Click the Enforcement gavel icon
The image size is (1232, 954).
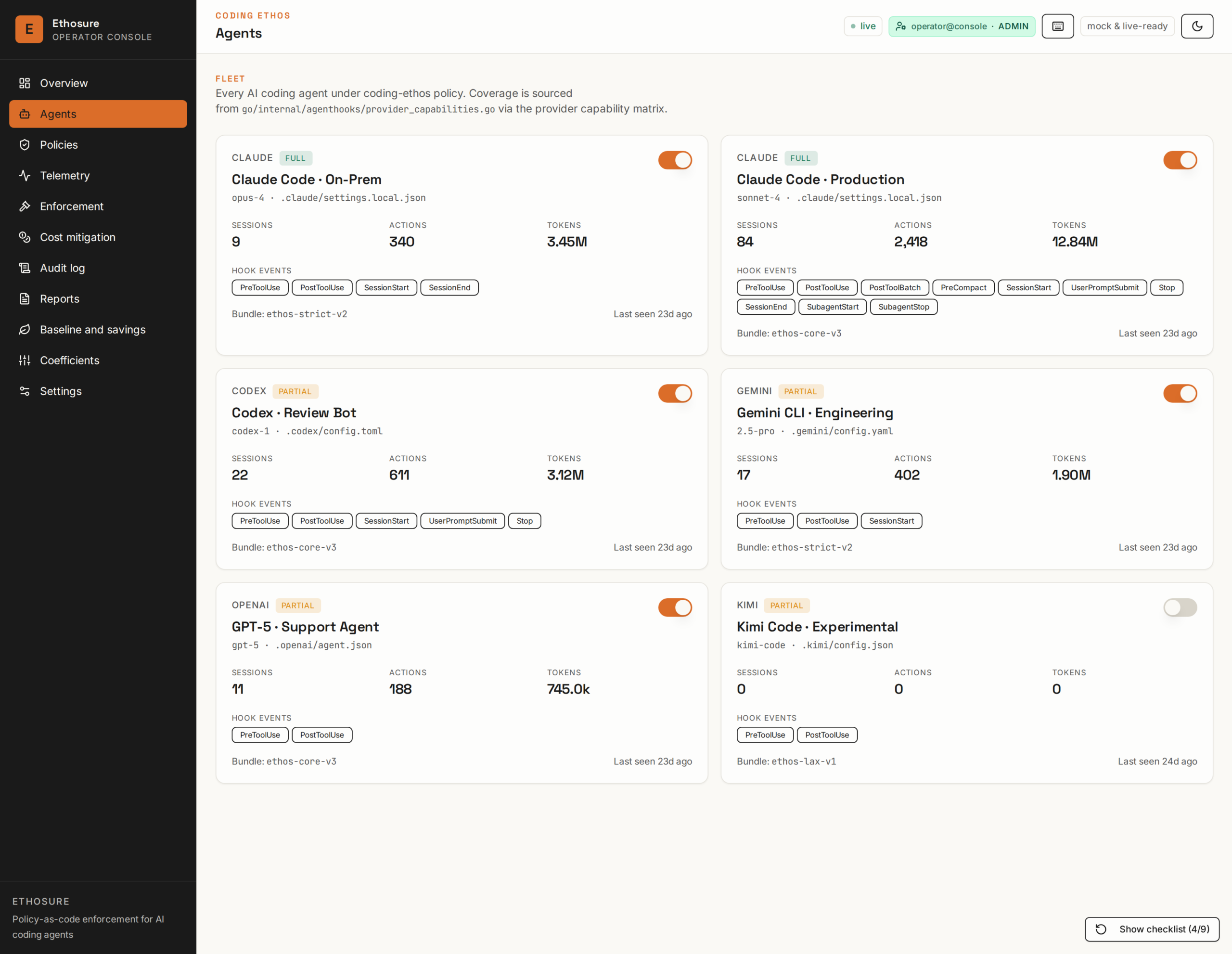pyautogui.click(x=24, y=206)
